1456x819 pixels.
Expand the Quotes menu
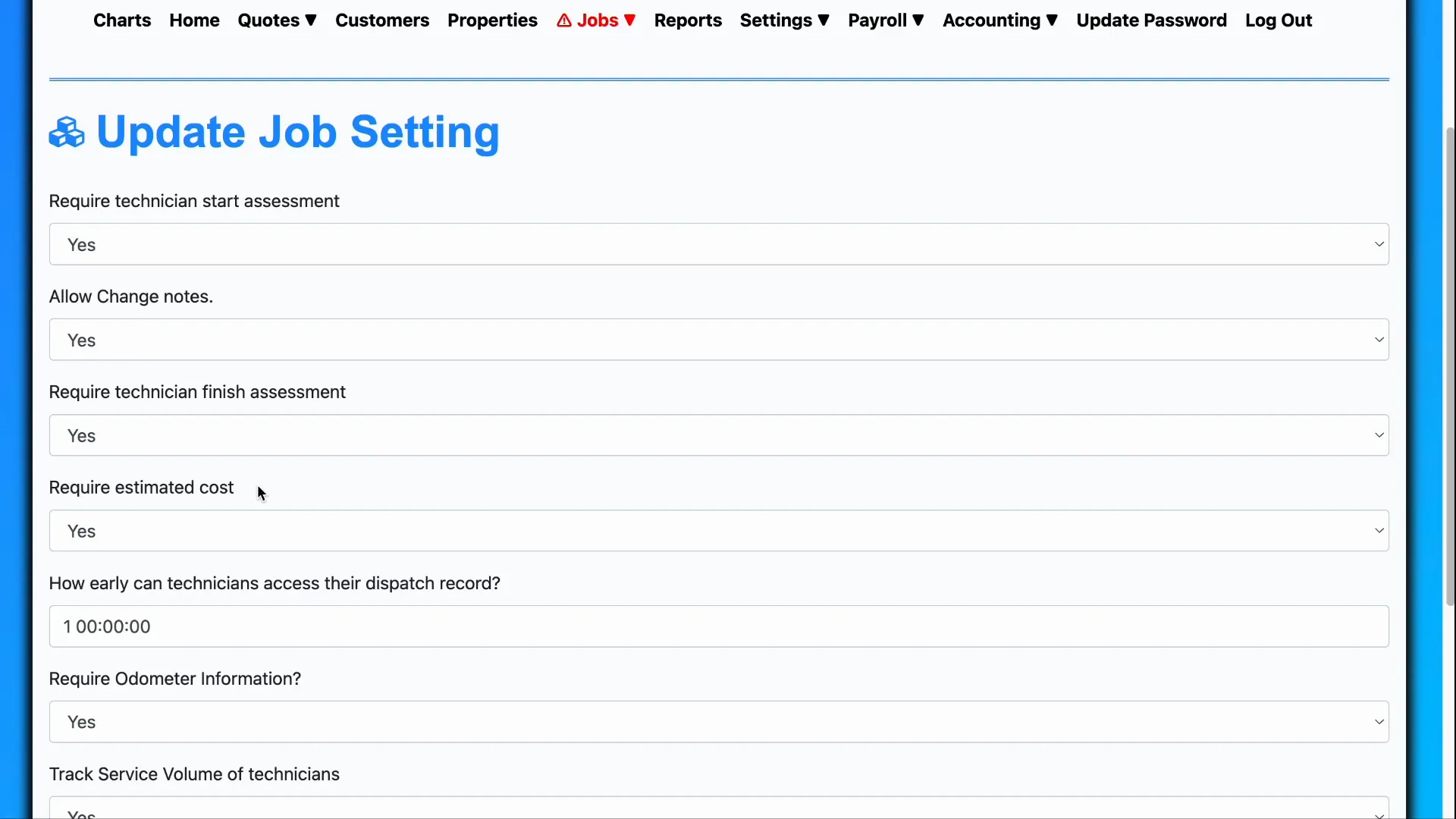[277, 20]
